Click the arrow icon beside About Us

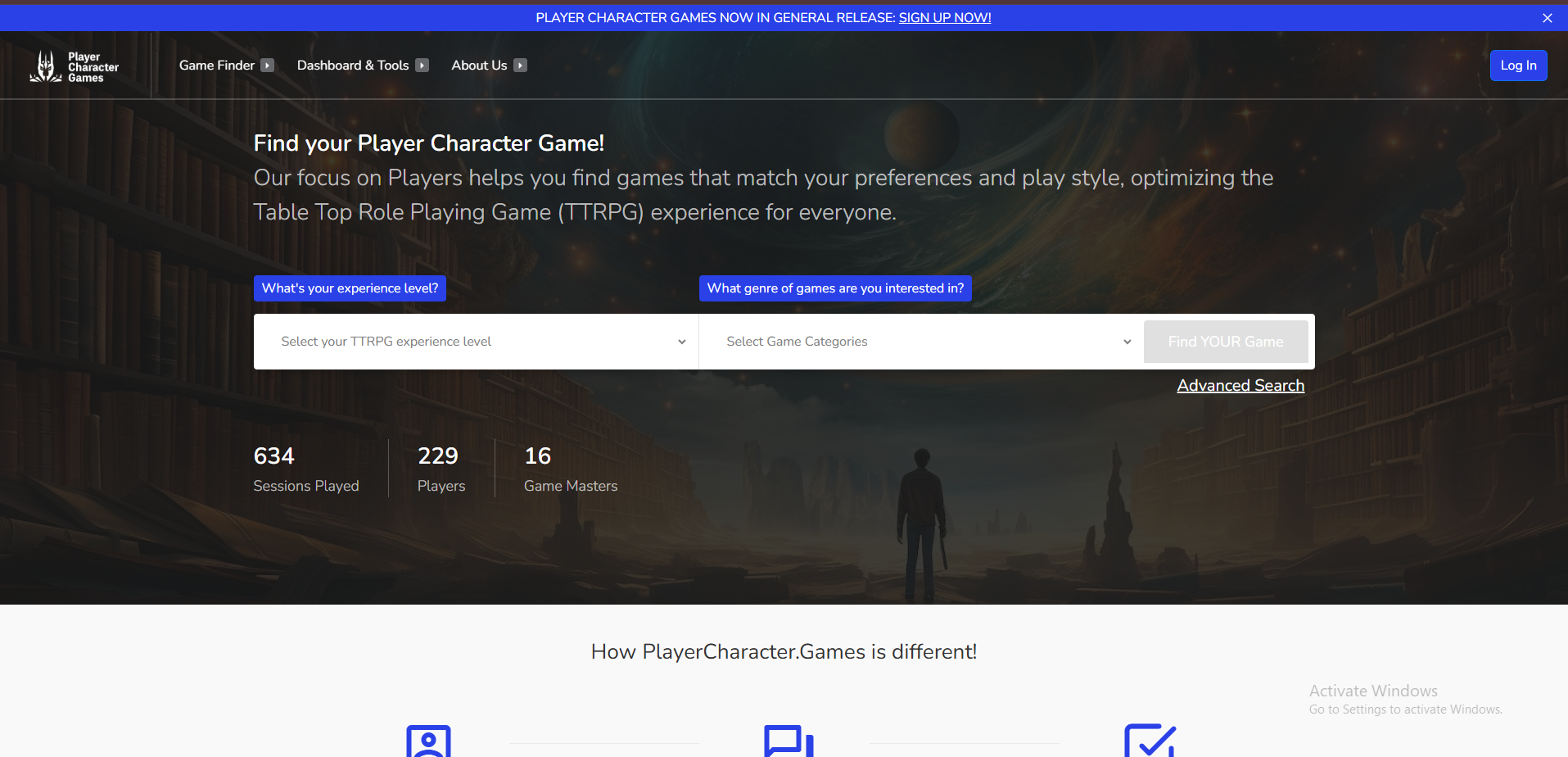point(520,66)
